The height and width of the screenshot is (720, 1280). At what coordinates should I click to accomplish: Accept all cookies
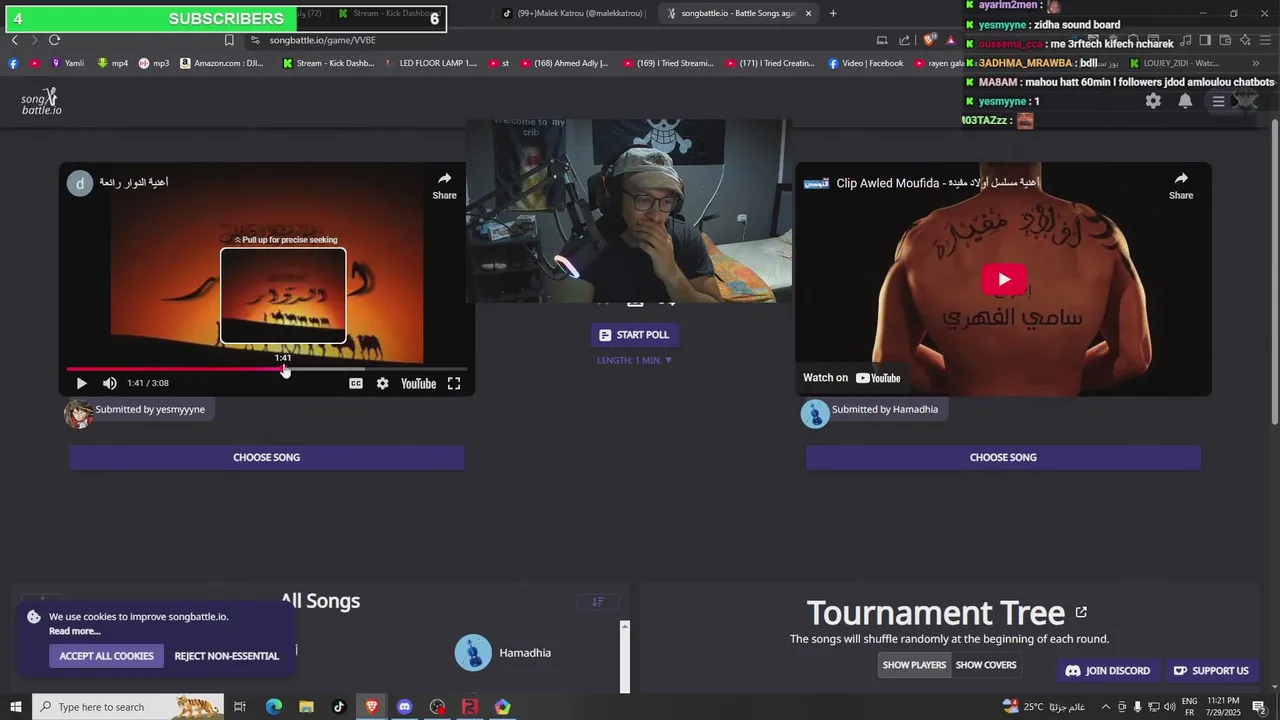[x=106, y=656]
